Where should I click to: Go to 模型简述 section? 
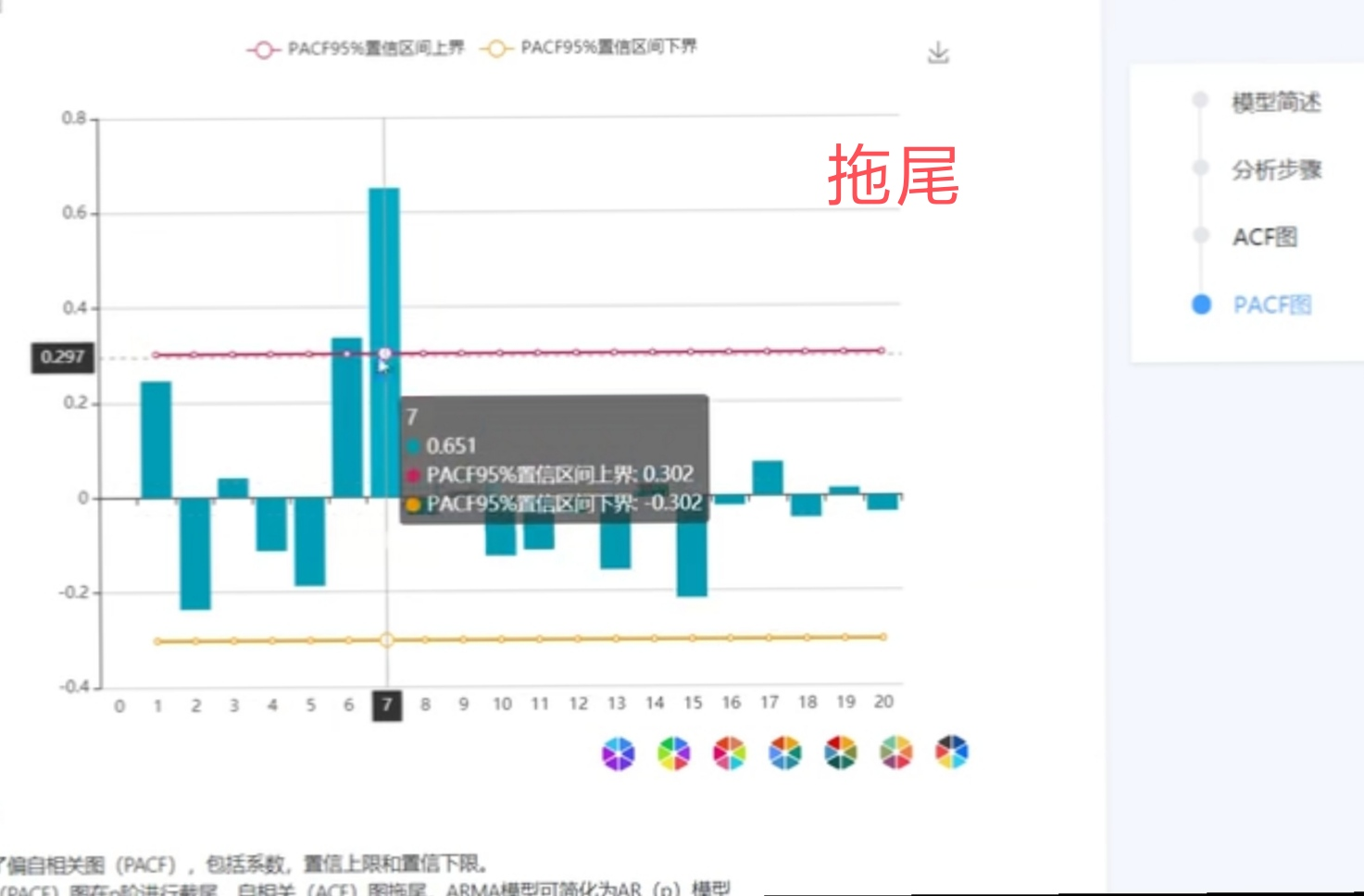coord(1275,102)
